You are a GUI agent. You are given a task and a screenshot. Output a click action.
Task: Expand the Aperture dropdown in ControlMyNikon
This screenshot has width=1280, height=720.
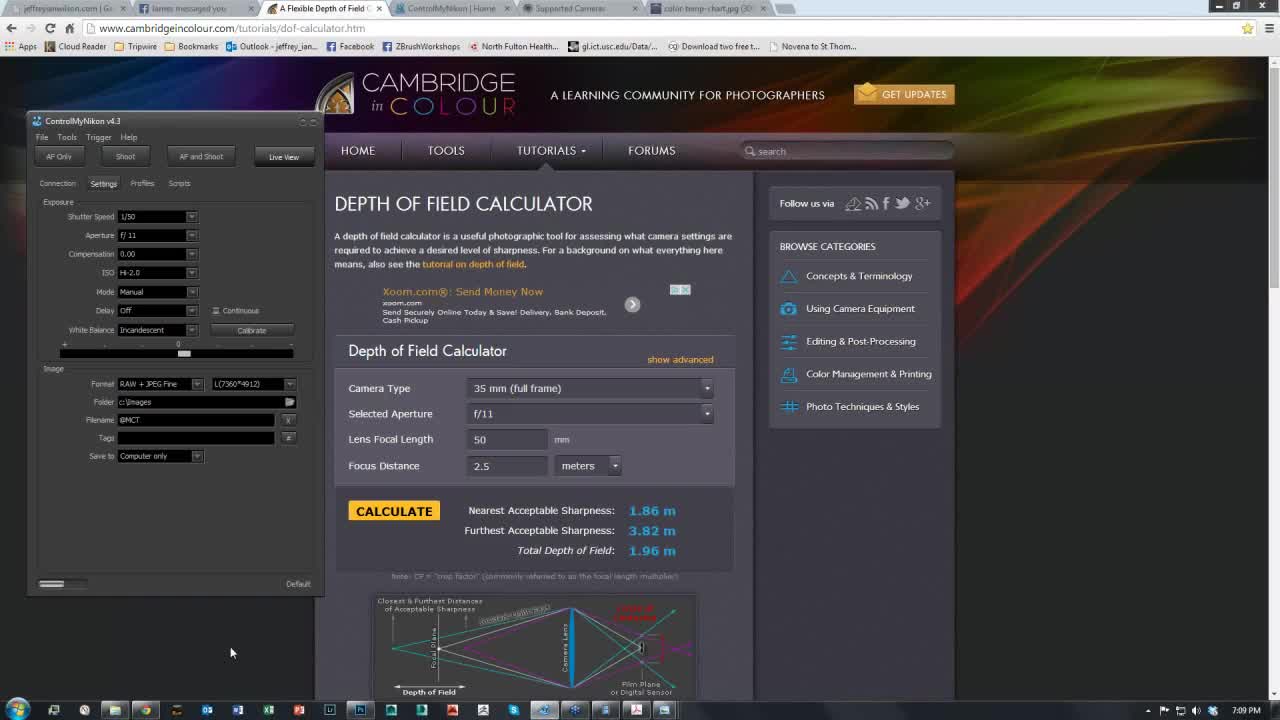(x=191, y=235)
